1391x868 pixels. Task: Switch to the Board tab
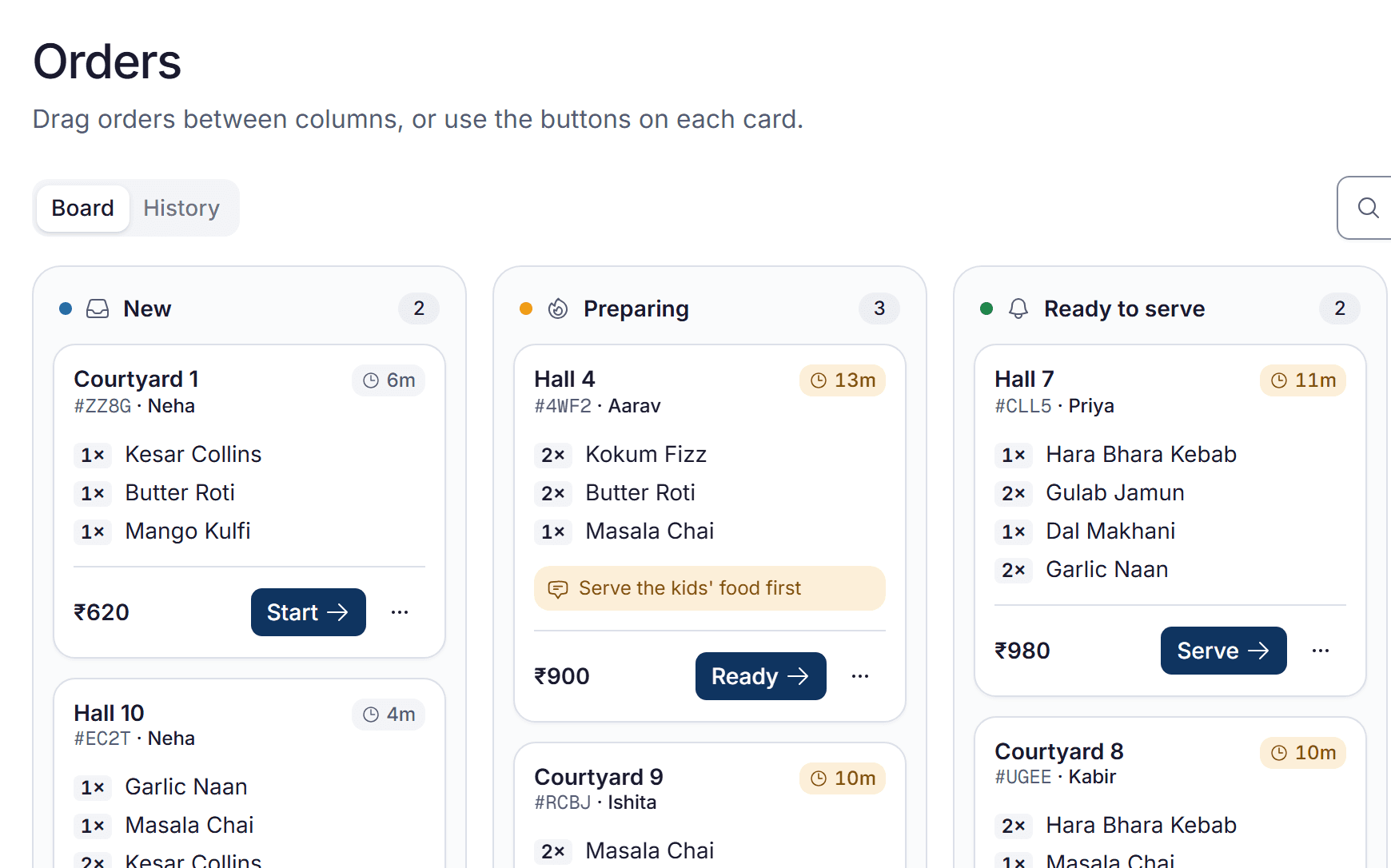[x=83, y=208]
